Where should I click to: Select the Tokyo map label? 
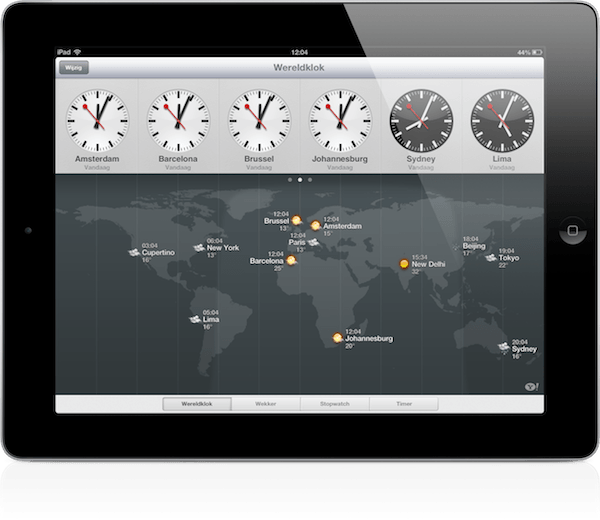tap(509, 258)
